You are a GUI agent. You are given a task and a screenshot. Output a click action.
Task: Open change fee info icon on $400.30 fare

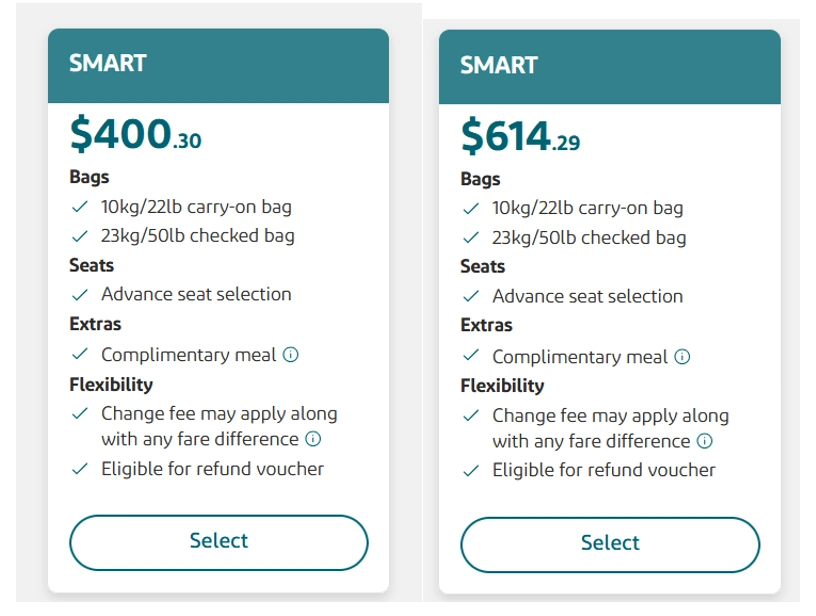313,439
